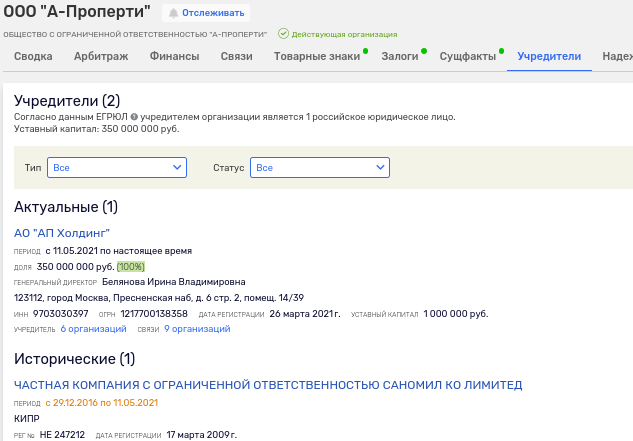
Task: Open the Финансы tab
Action: click(x=174, y=56)
